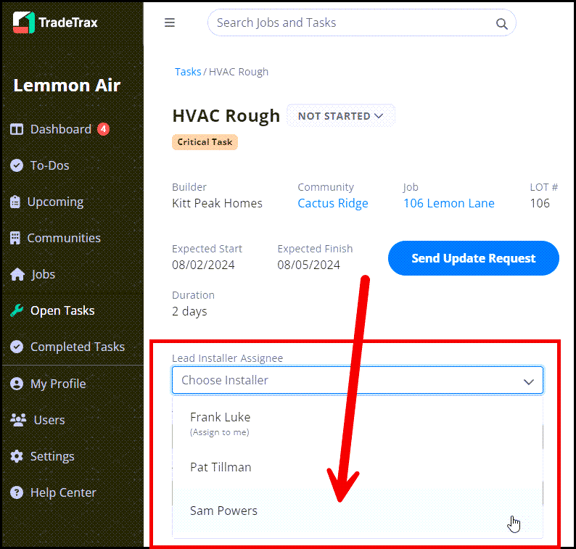
Task: Select Frank Luke (Assign to me)
Action: tap(357, 423)
